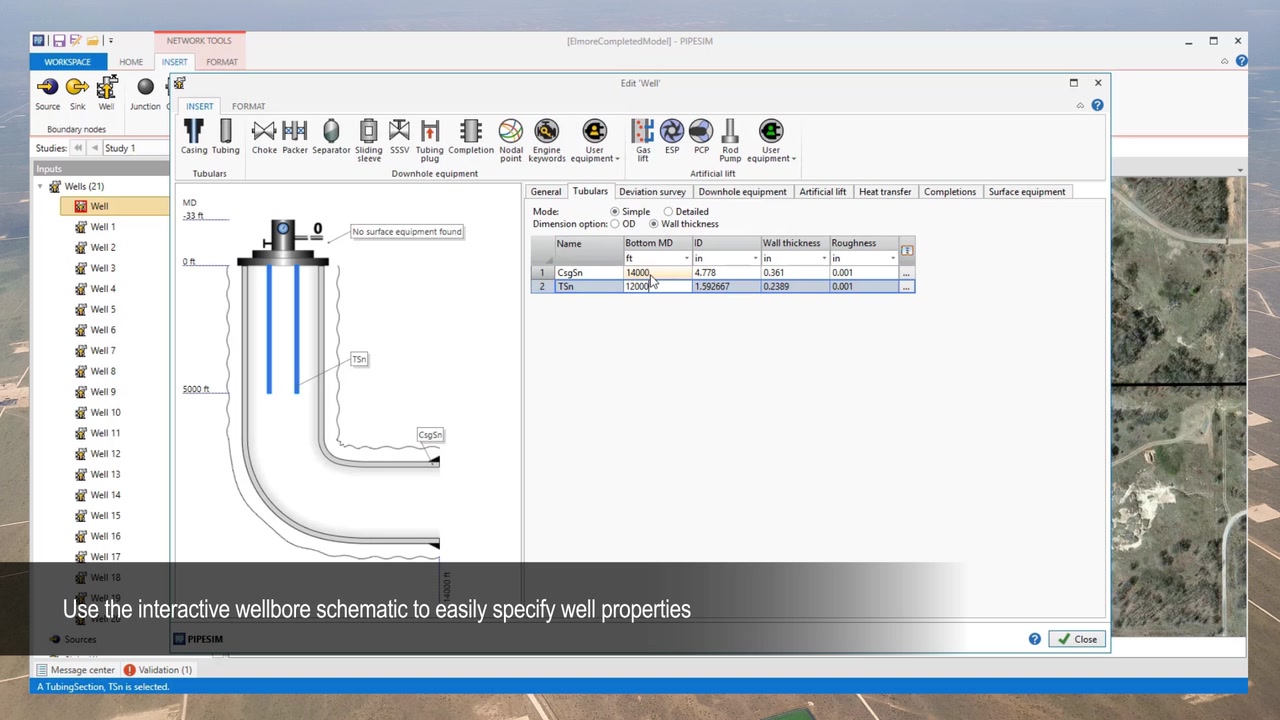The height and width of the screenshot is (720, 1280).
Task: Open the HOME ribbon tab
Action: (x=131, y=62)
